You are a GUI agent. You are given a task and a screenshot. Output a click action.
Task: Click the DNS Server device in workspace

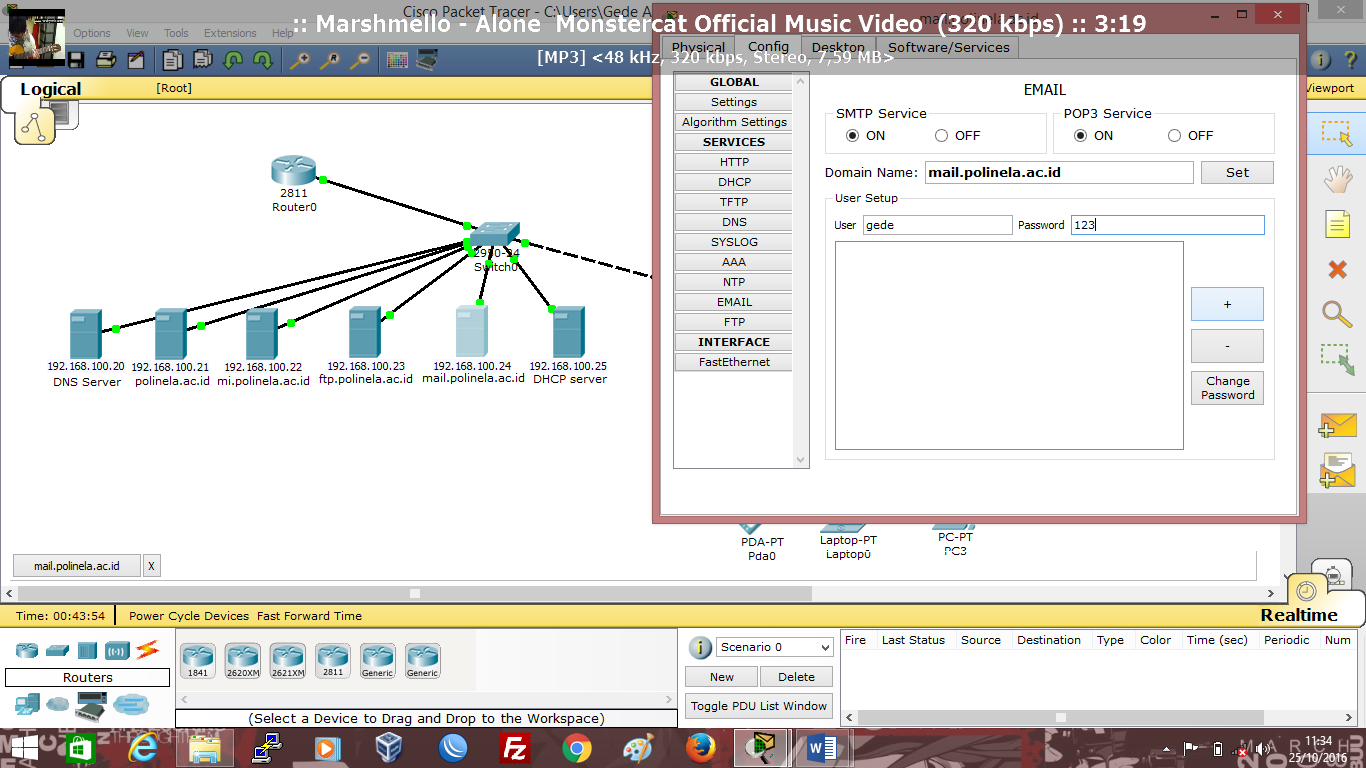85,335
